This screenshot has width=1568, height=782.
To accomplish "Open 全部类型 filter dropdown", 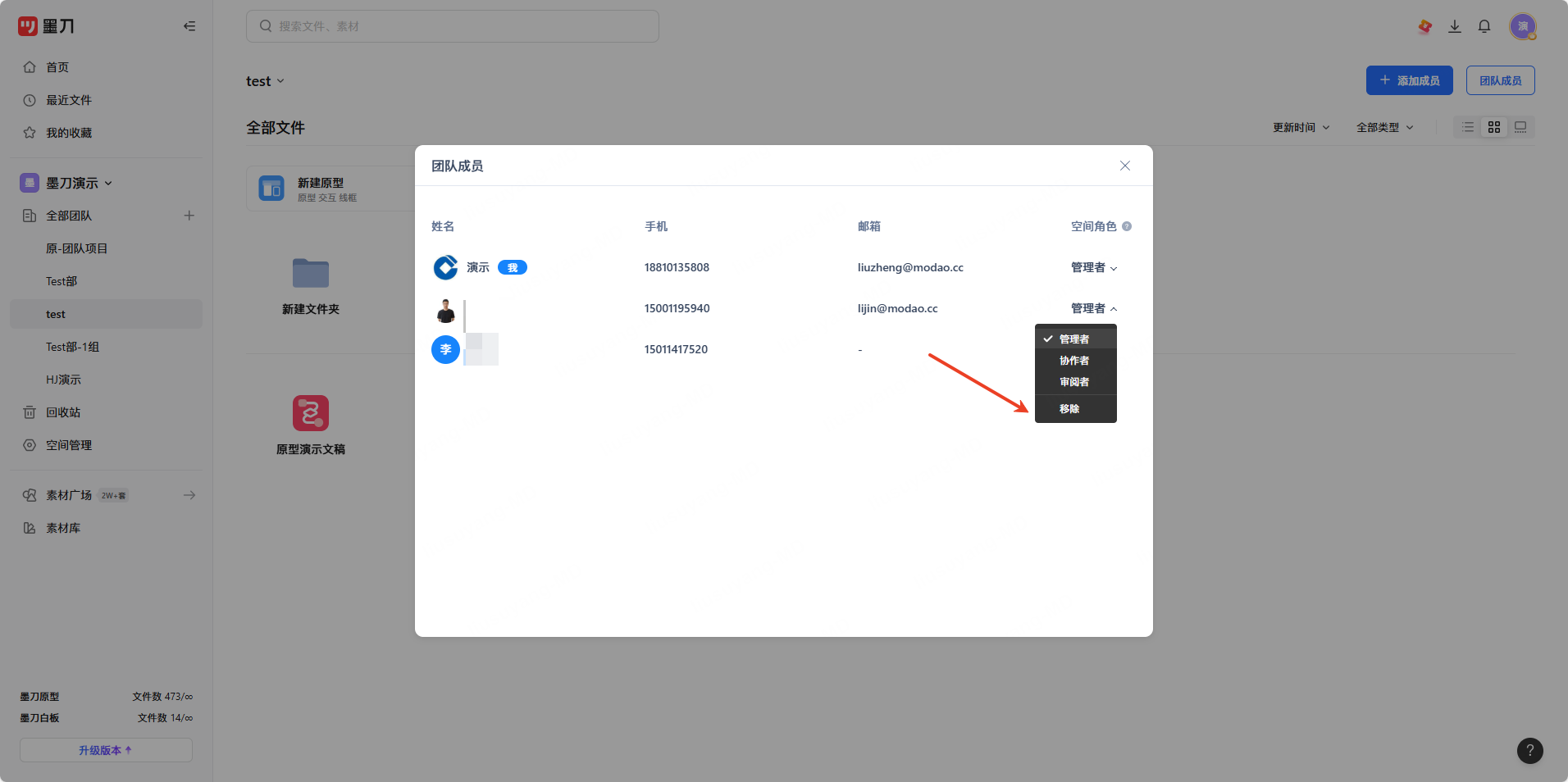I will [x=1385, y=127].
